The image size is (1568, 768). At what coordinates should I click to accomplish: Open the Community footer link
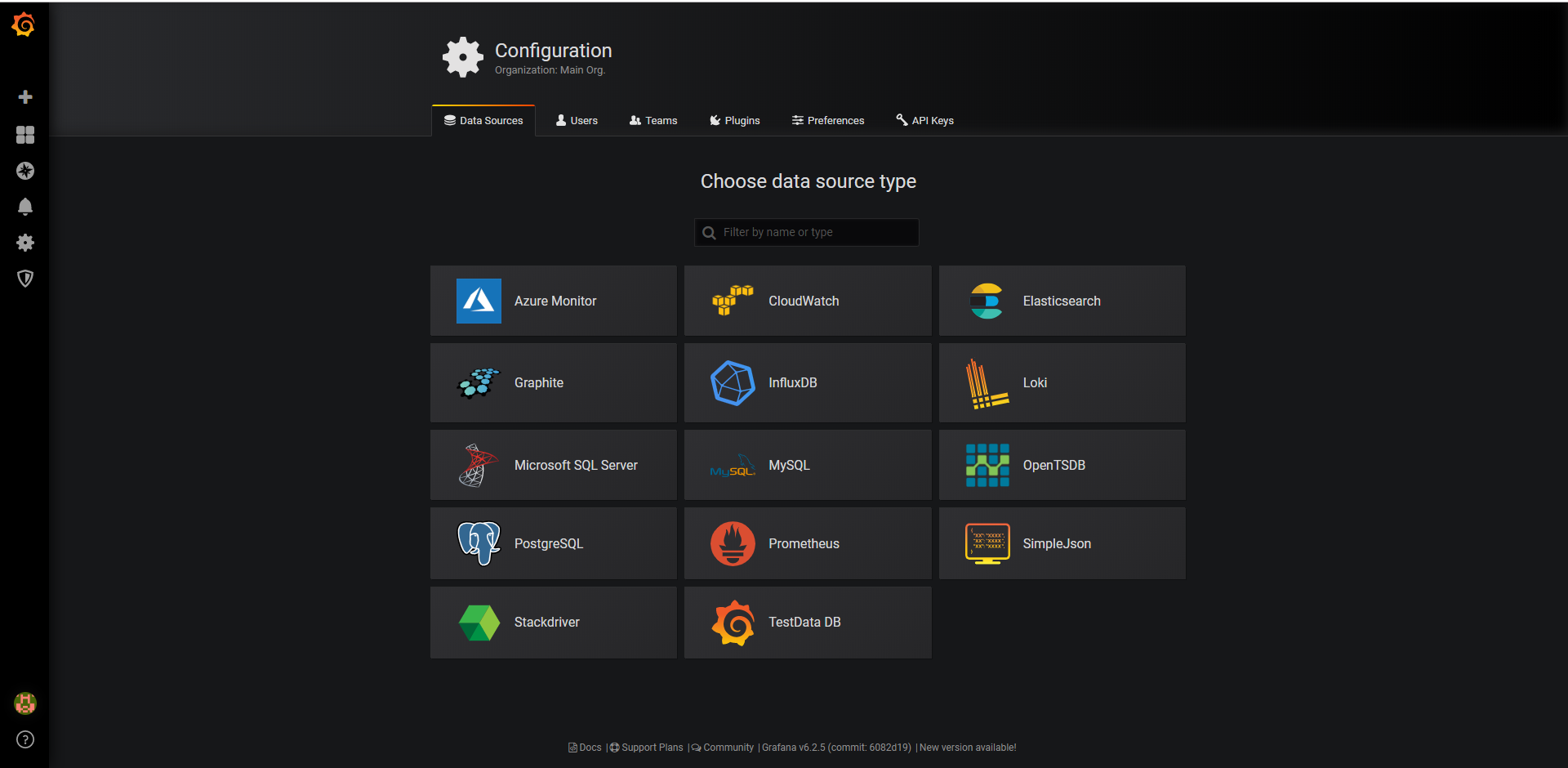click(723, 748)
